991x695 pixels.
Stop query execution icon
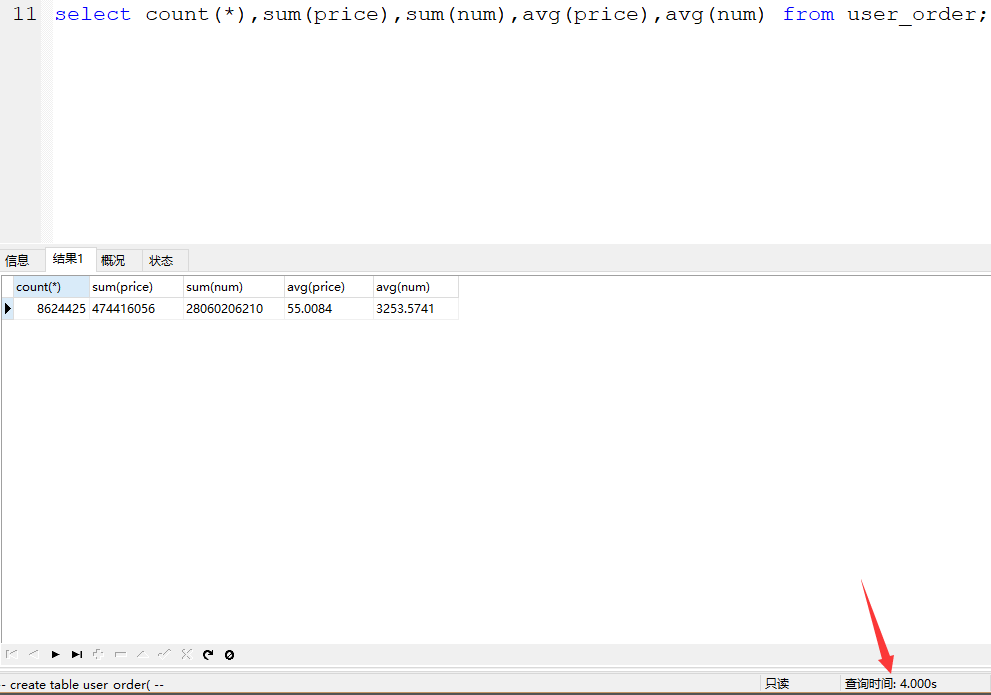pos(229,655)
